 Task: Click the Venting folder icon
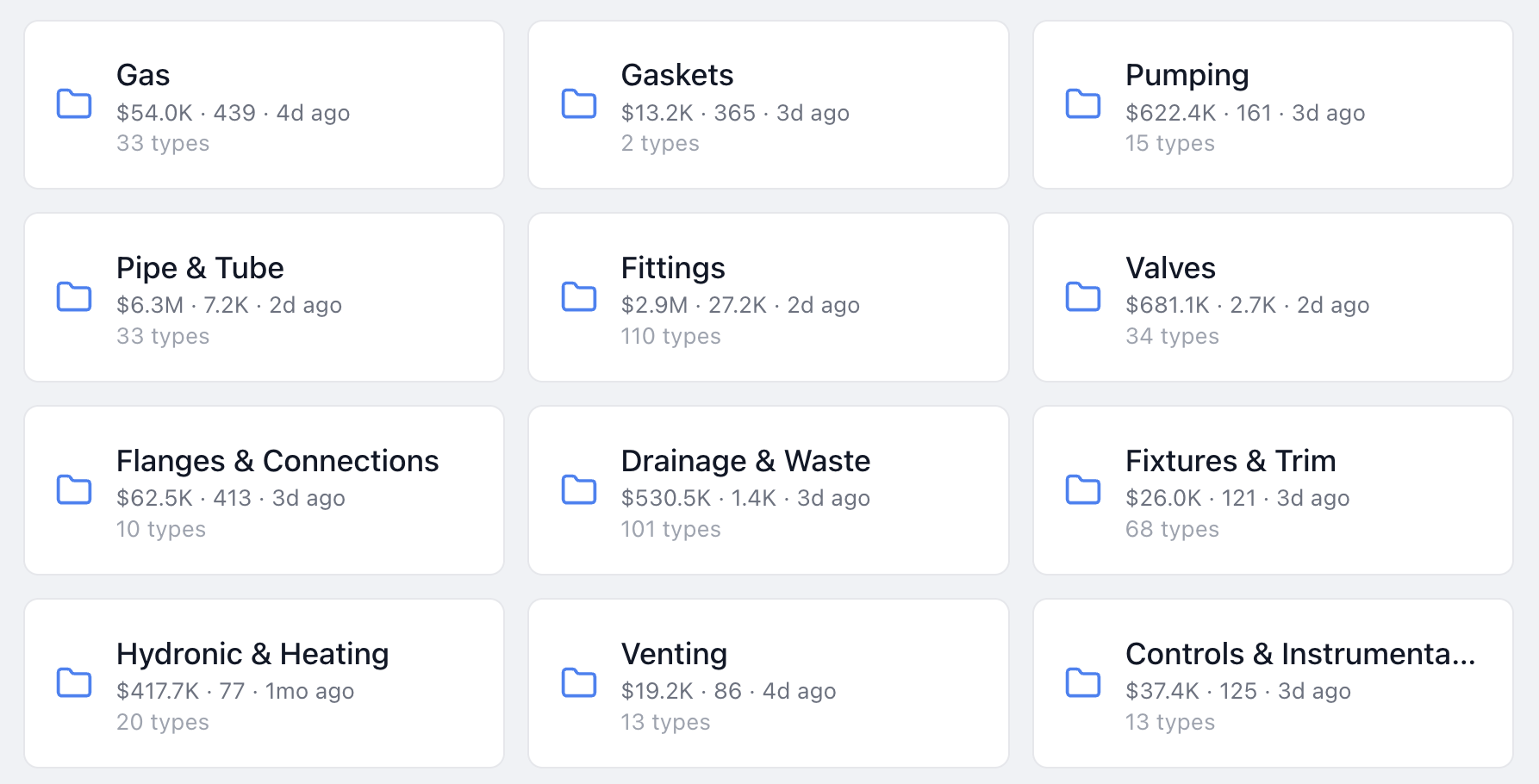coord(579,682)
